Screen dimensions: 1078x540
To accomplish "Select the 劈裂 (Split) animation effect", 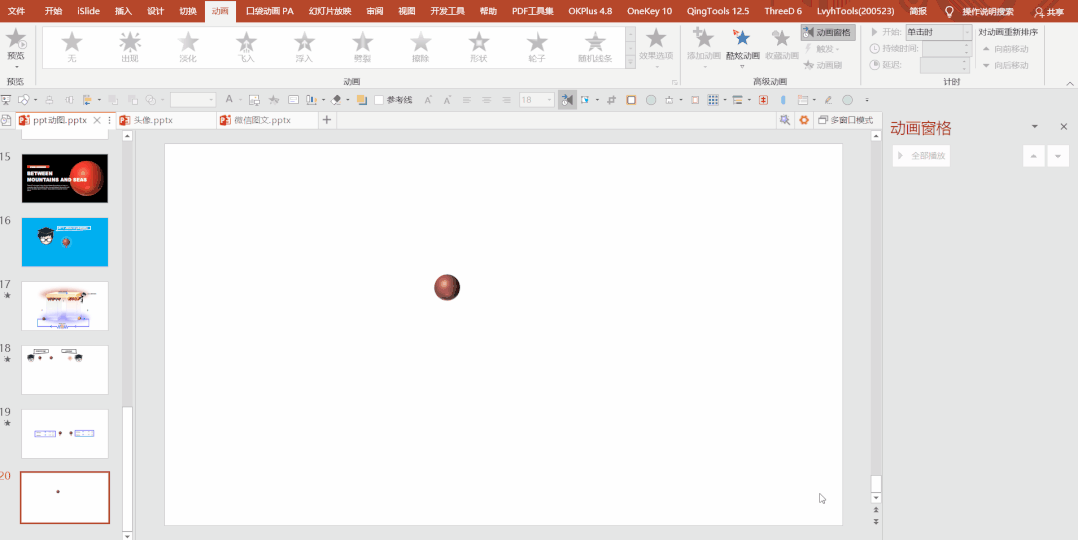I will 362,47.
